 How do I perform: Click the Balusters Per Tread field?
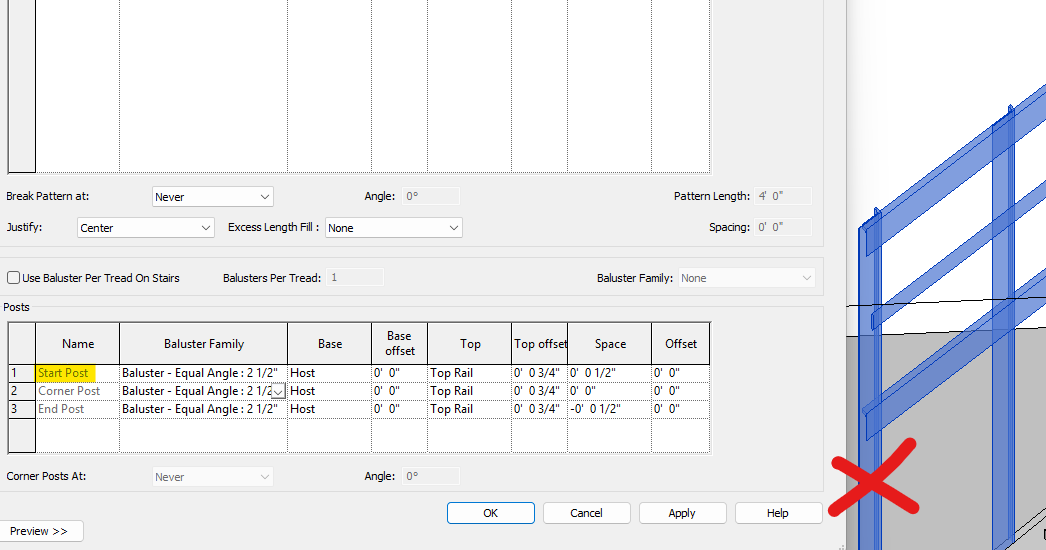coord(355,278)
